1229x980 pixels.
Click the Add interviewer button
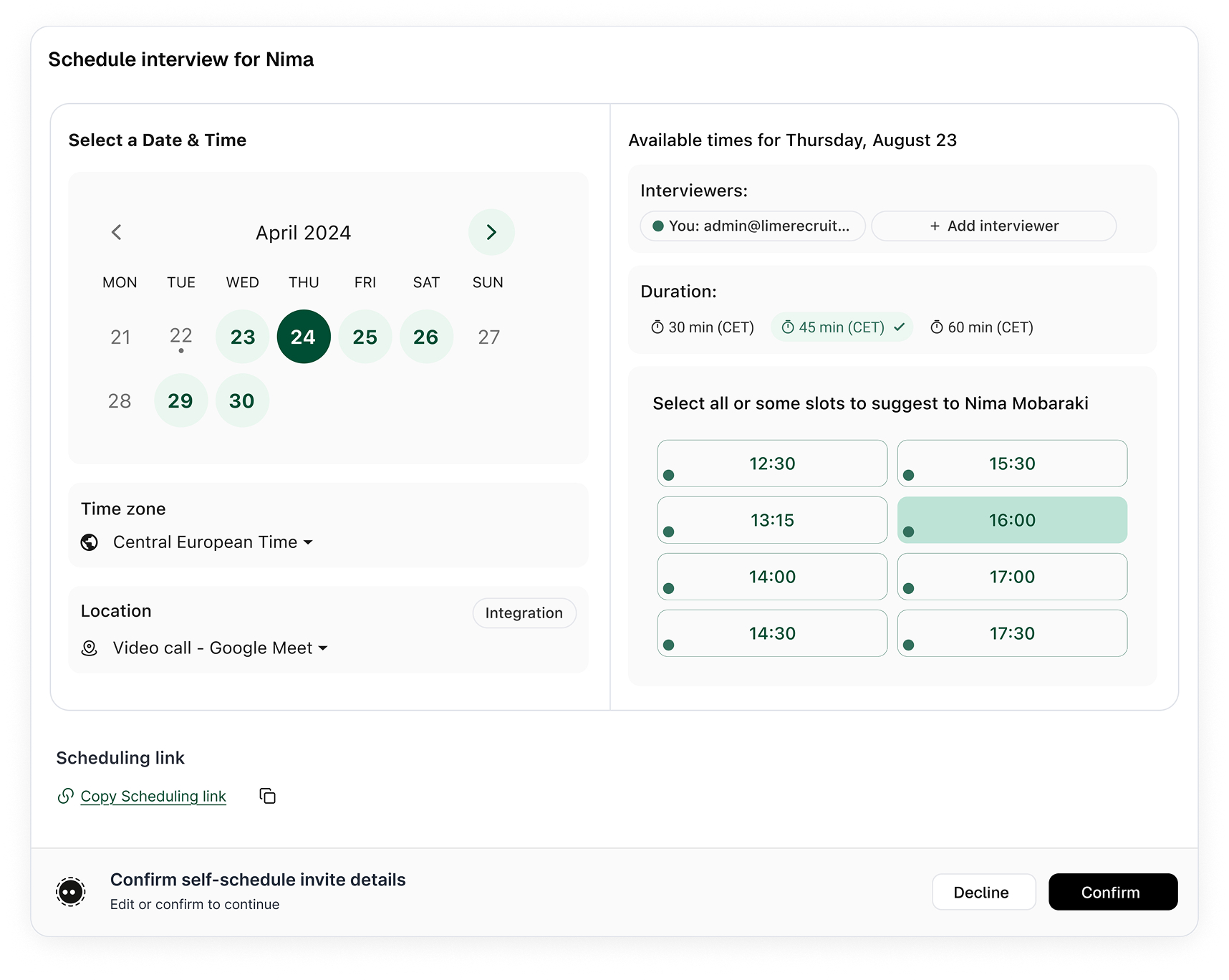coord(994,226)
